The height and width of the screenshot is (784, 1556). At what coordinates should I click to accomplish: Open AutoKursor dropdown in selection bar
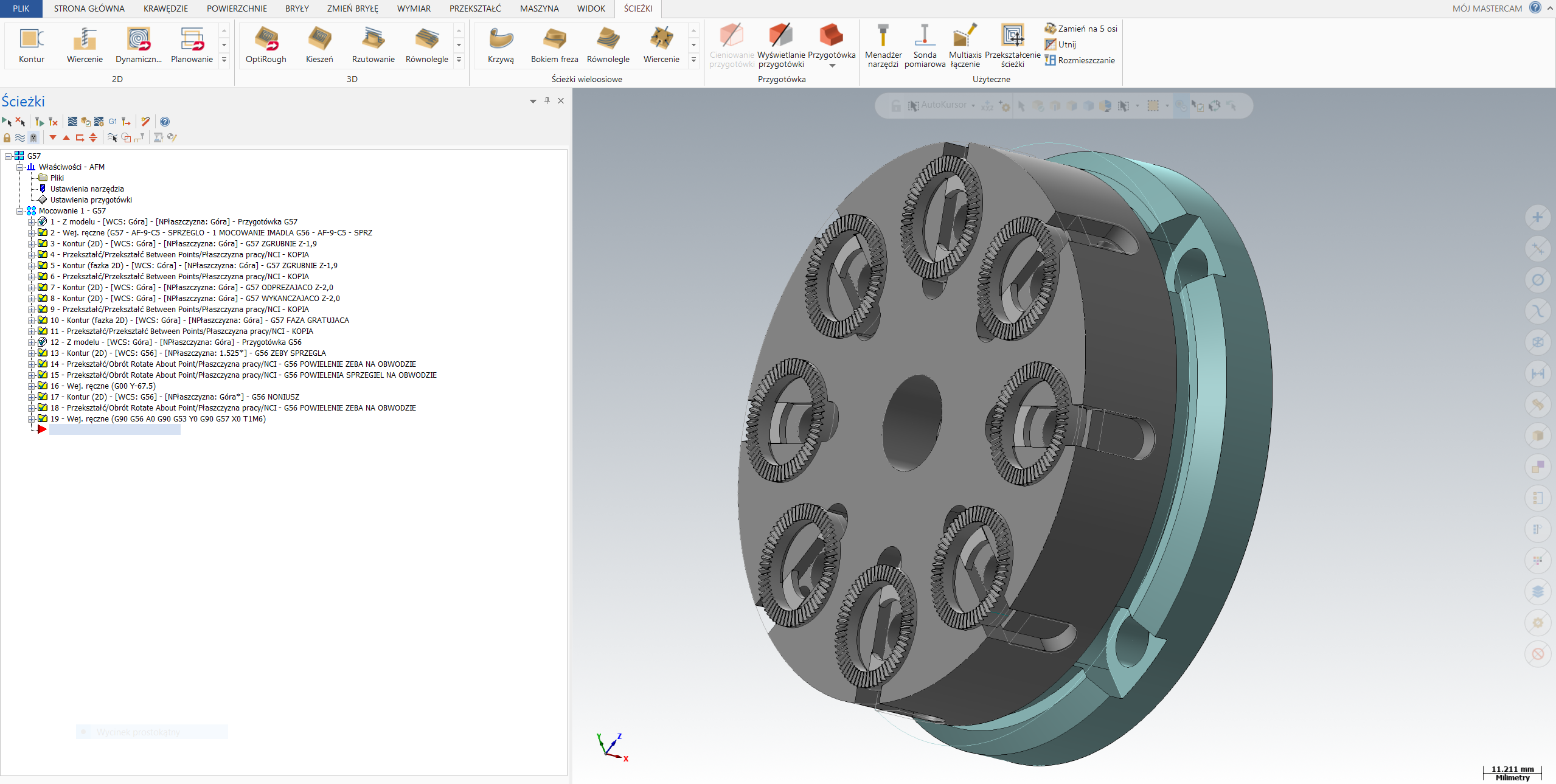point(973,105)
